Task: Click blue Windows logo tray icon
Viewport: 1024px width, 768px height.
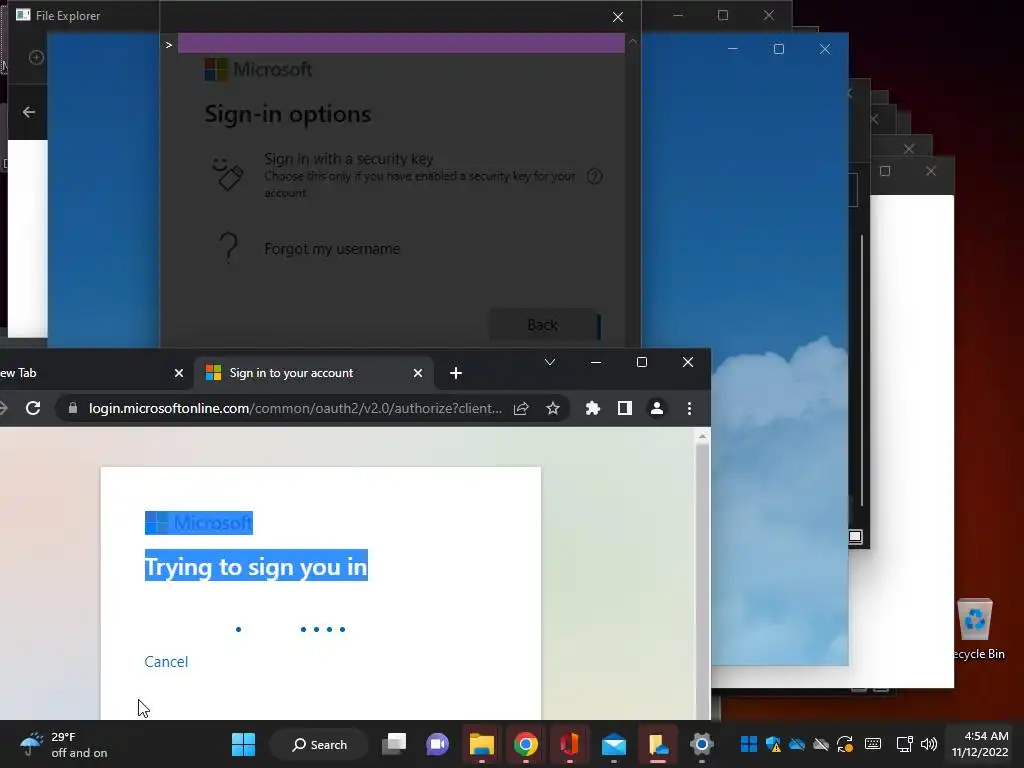Action: click(x=749, y=744)
